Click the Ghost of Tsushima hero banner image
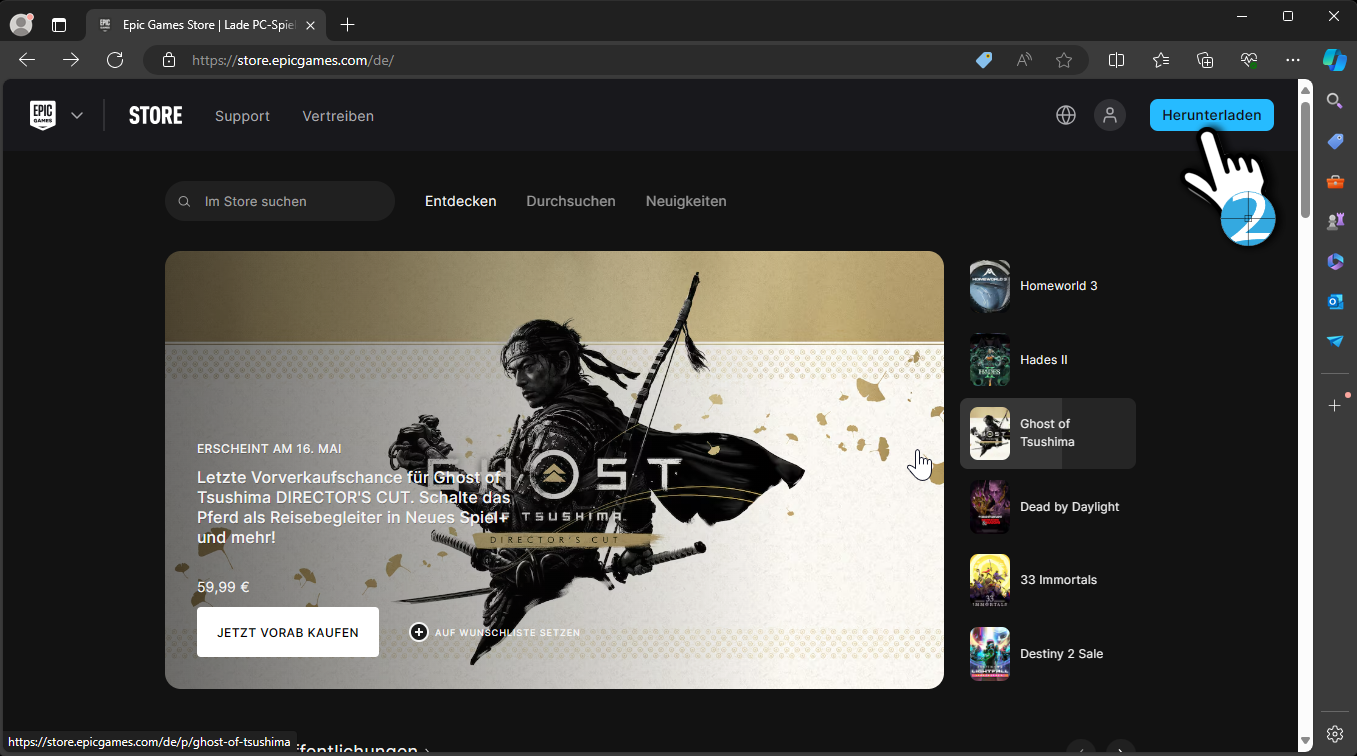Viewport: 1357px width, 756px height. tap(554, 470)
